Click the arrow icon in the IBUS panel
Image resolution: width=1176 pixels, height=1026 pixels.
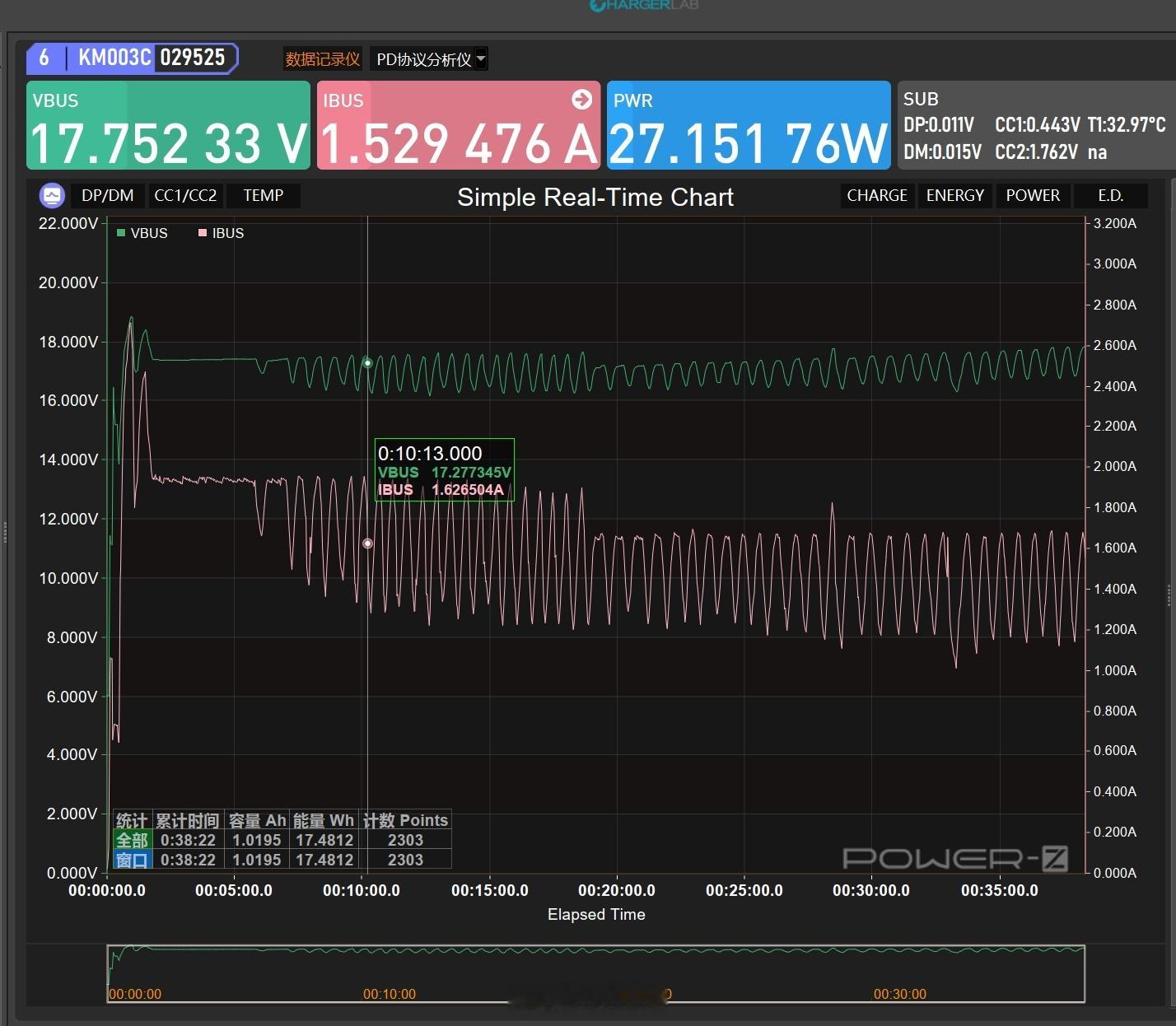[x=581, y=100]
